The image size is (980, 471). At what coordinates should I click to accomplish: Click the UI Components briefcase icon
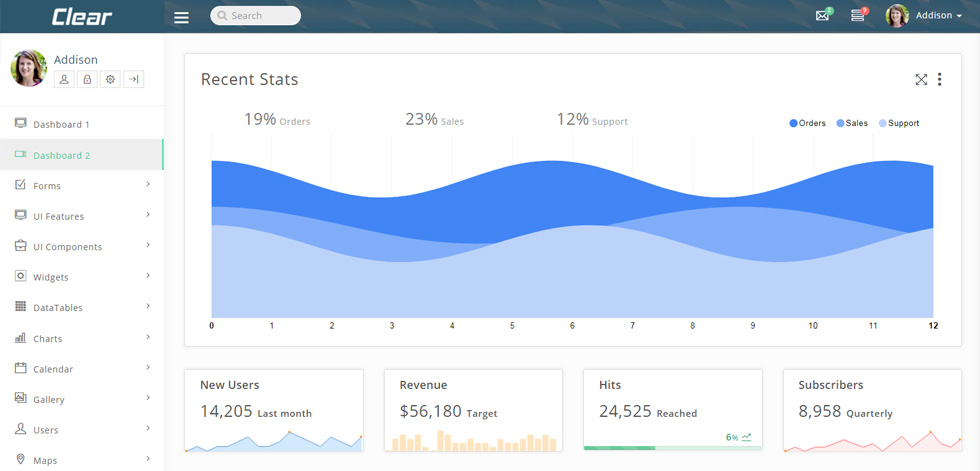pyautogui.click(x=21, y=245)
